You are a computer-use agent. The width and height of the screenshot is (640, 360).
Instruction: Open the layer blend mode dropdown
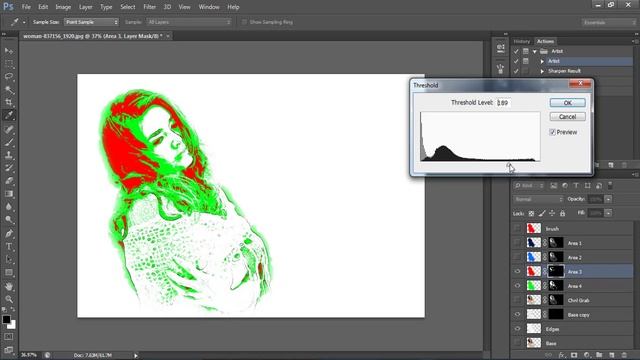[x=538, y=199]
